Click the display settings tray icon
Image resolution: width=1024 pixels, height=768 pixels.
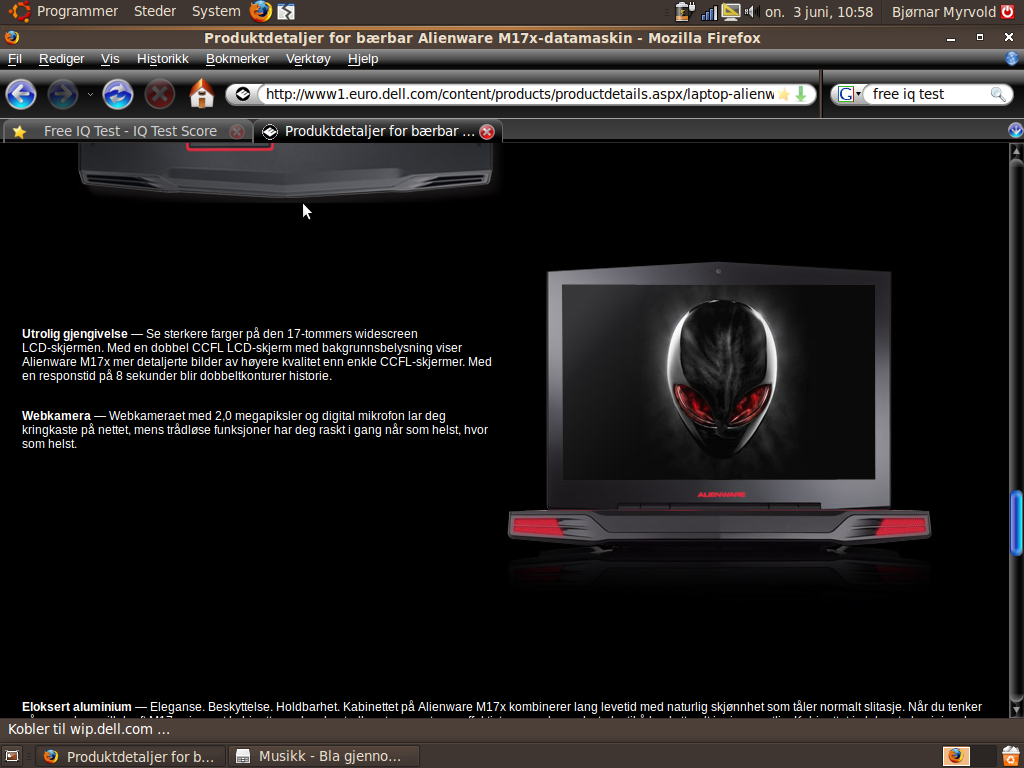[x=731, y=12]
